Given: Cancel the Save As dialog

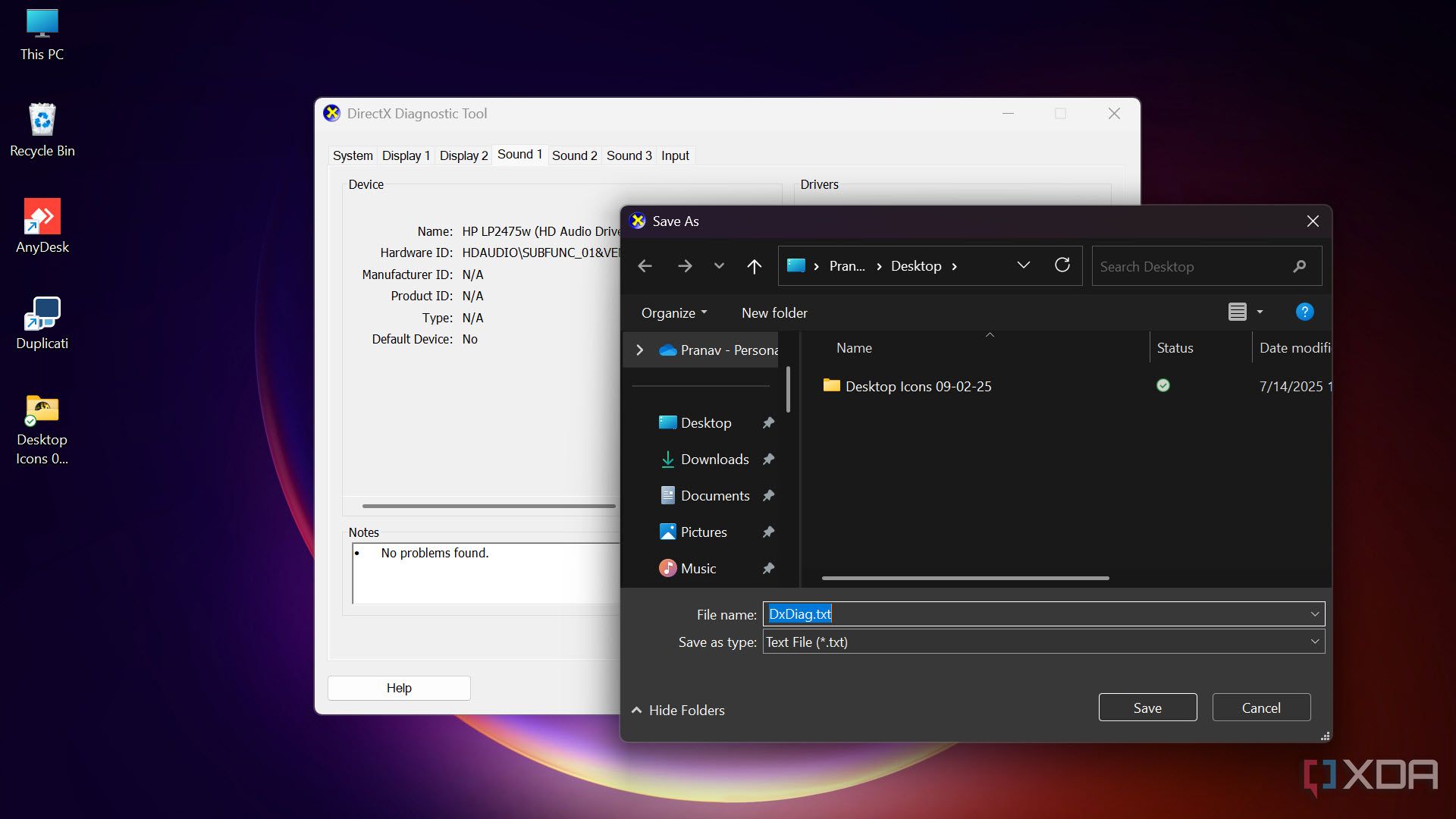Looking at the screenshot, I should (1261, 708).
